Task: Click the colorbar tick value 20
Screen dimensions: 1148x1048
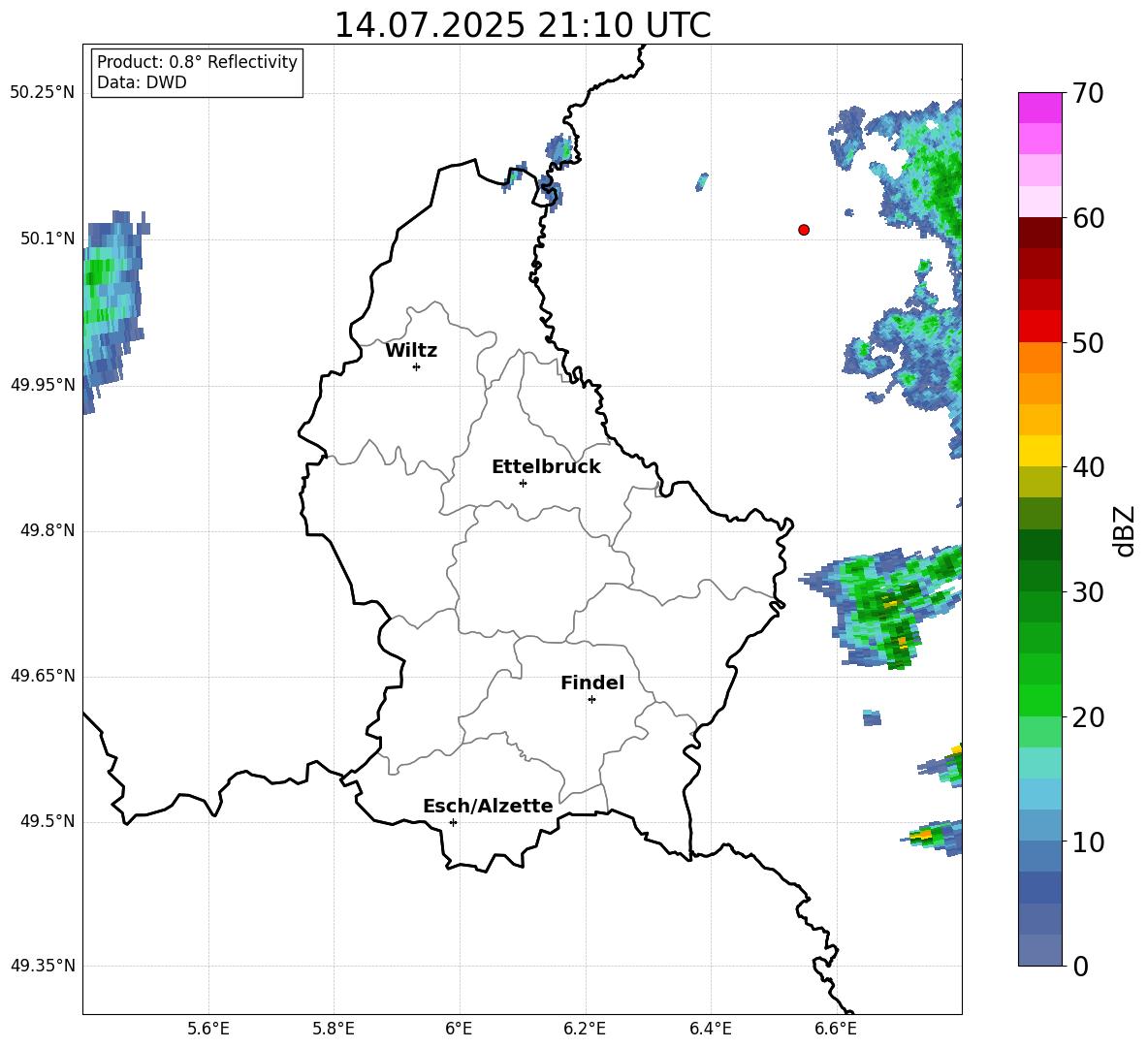Action: 1088,717
